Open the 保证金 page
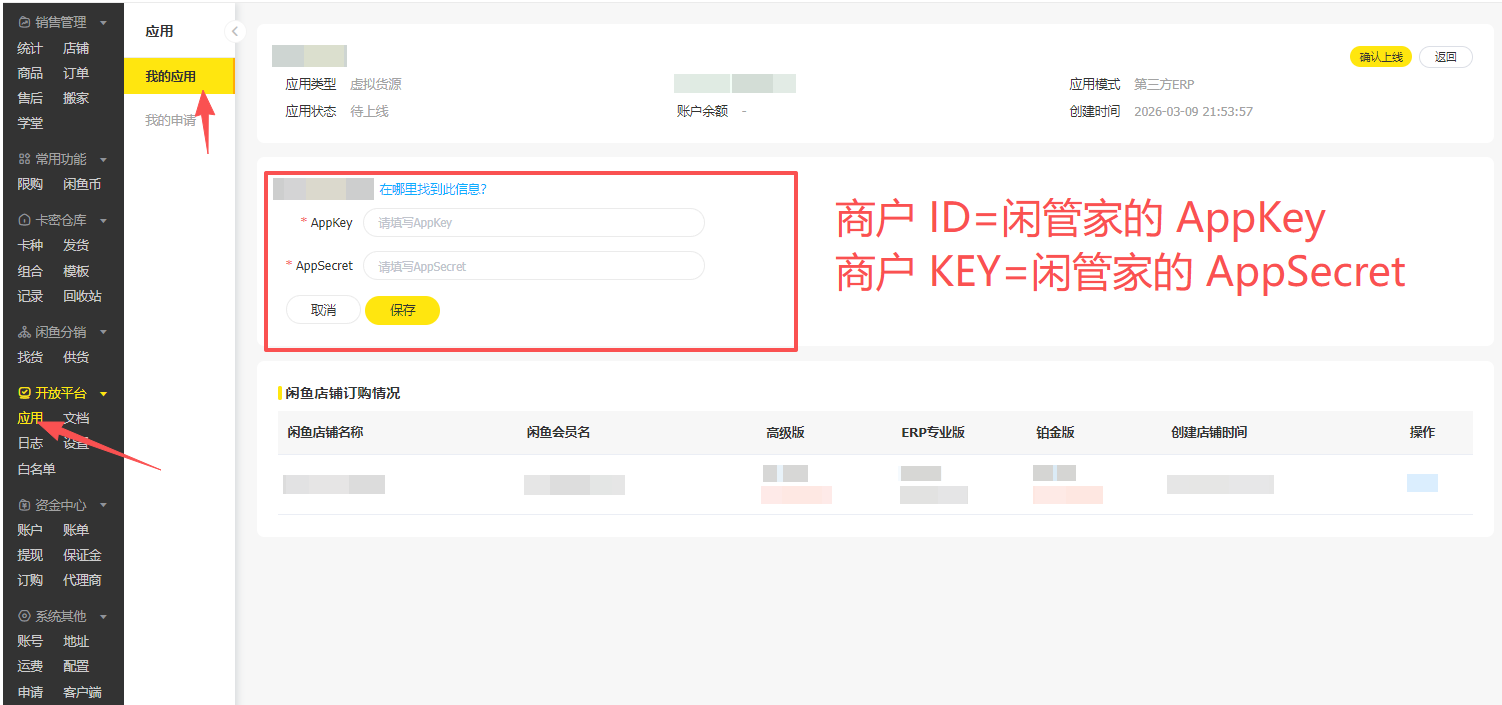1502x705 pixels. pyautogui.click(x=82, y=555)
